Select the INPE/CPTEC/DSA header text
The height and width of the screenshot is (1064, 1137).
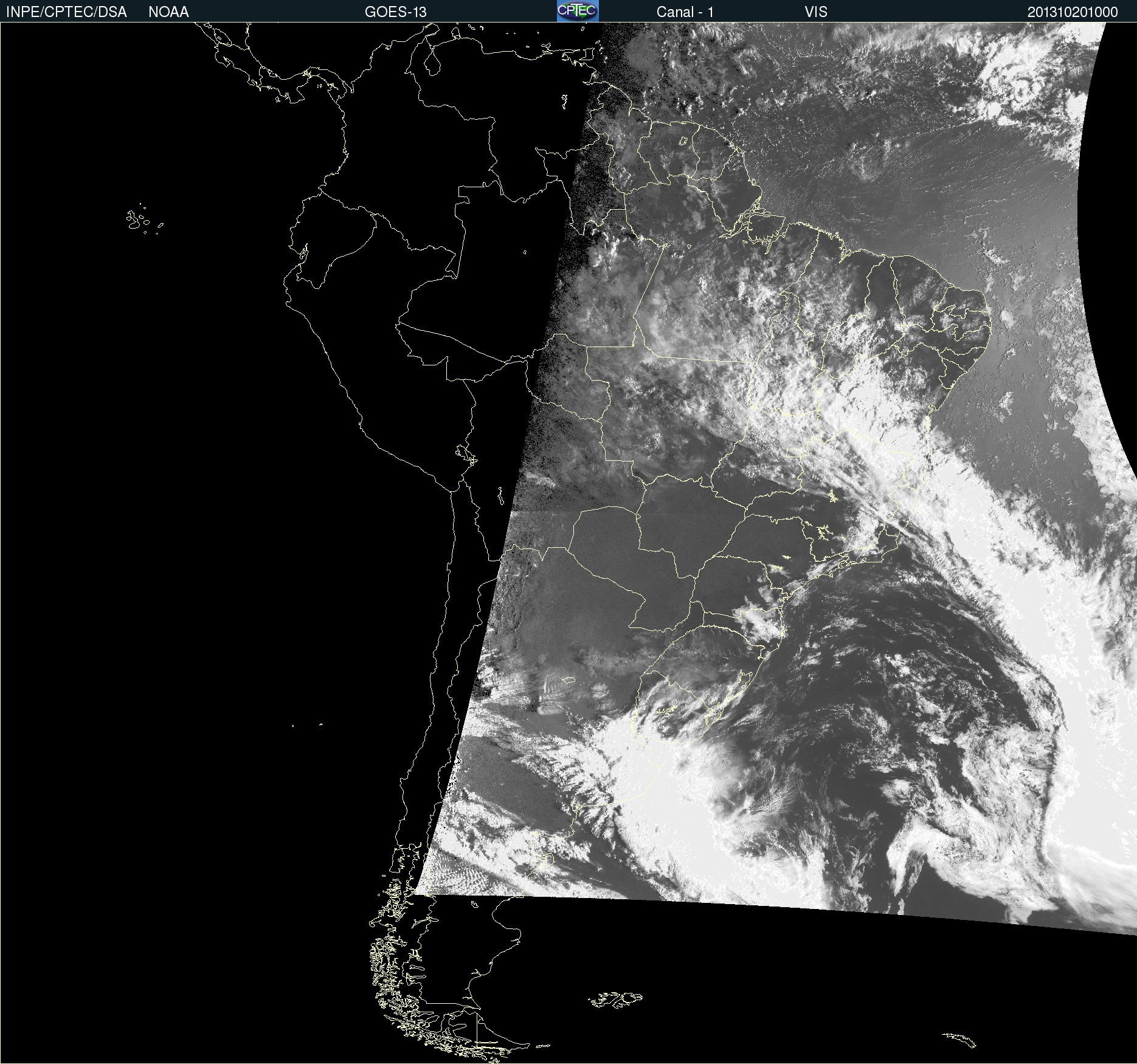click(66, 12)
